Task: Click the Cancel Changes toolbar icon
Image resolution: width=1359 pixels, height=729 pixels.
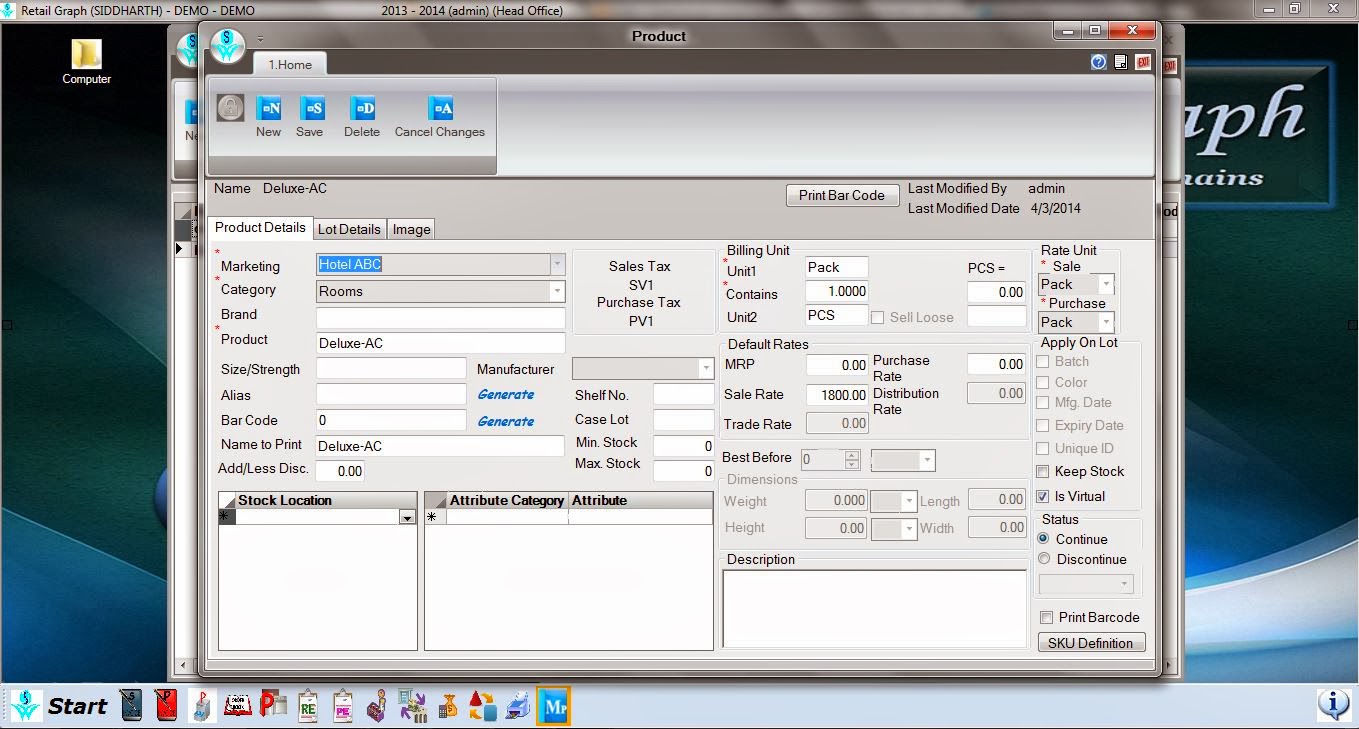Action: (440, 109)
